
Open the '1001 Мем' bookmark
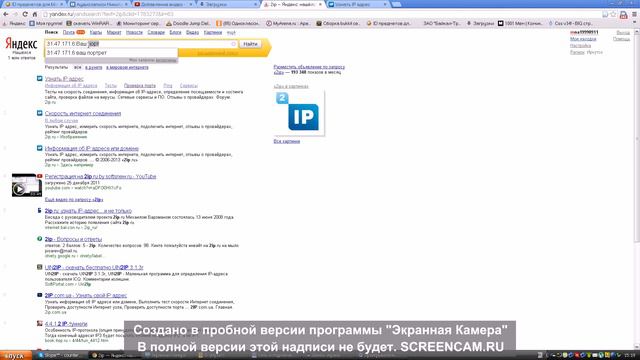[x=520, y=24]
